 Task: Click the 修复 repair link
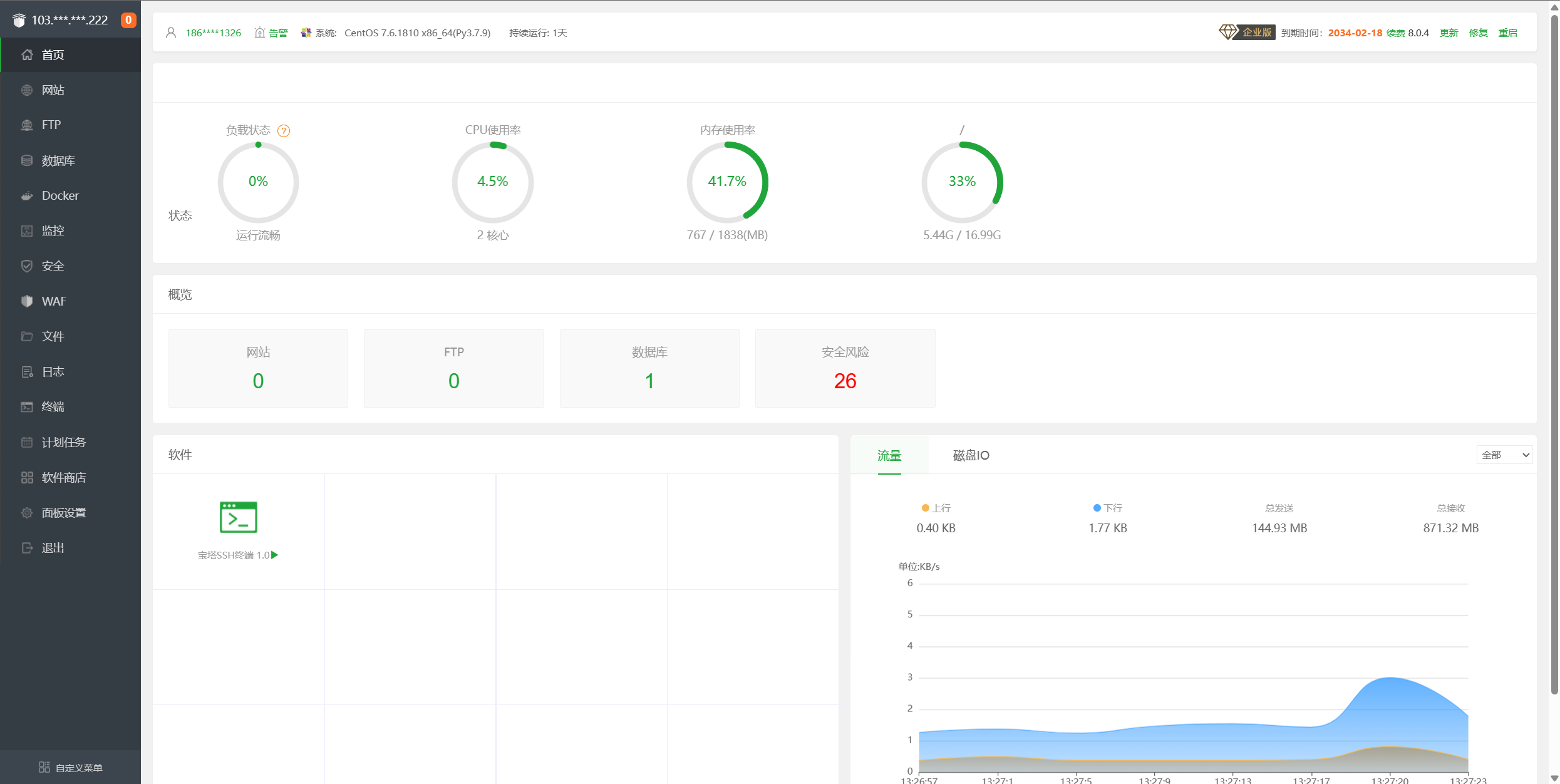1479,33
